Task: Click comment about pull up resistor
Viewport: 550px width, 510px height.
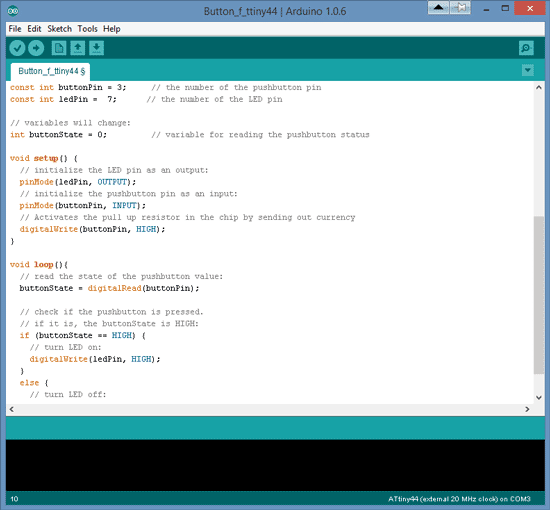Action: click(x=187, y=217)
